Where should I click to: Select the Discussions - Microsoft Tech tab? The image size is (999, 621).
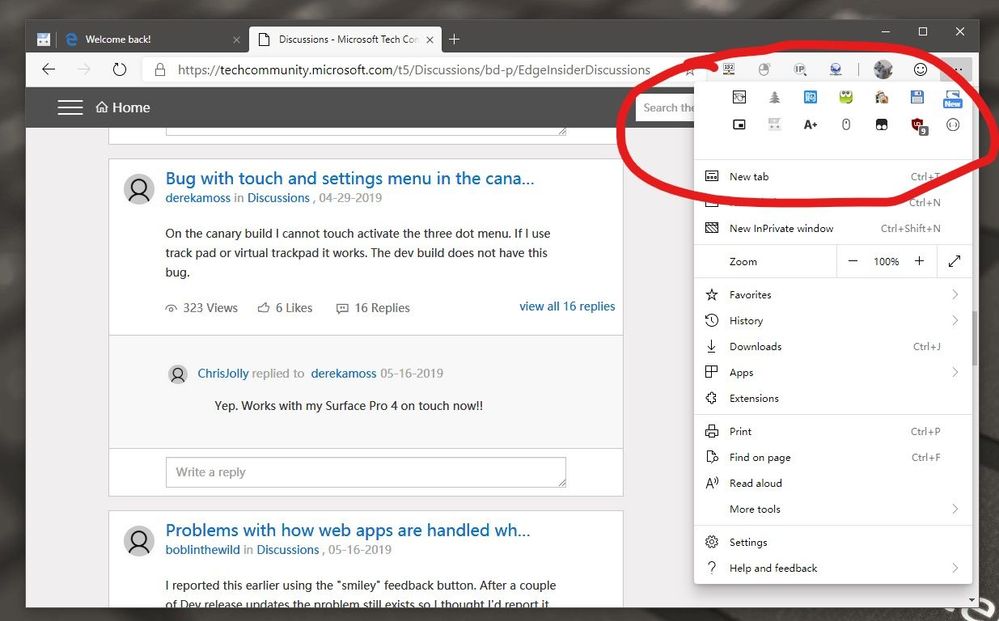pyautogui.click(x=344, y=39)
